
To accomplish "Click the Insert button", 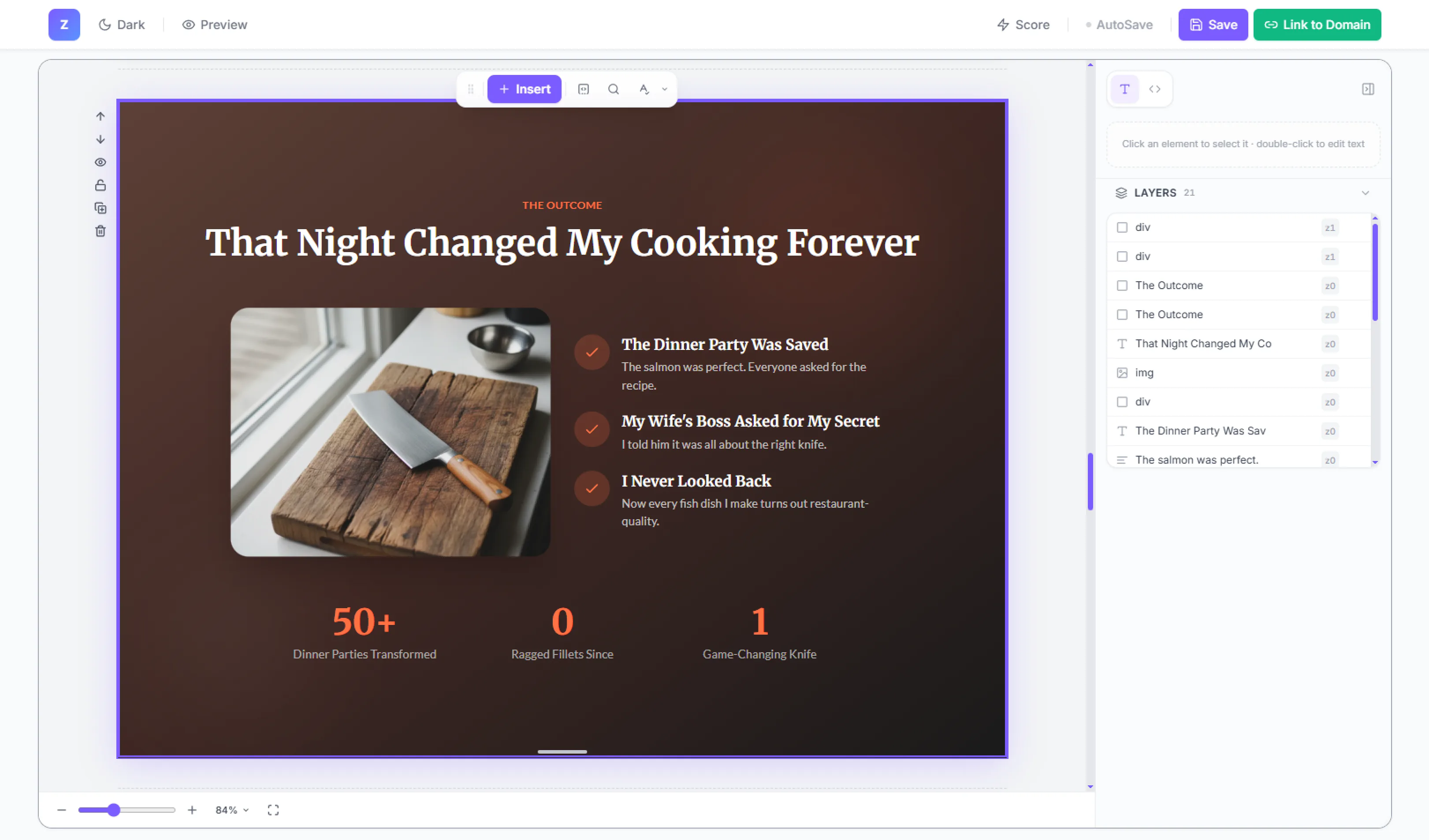I will 524,89.
